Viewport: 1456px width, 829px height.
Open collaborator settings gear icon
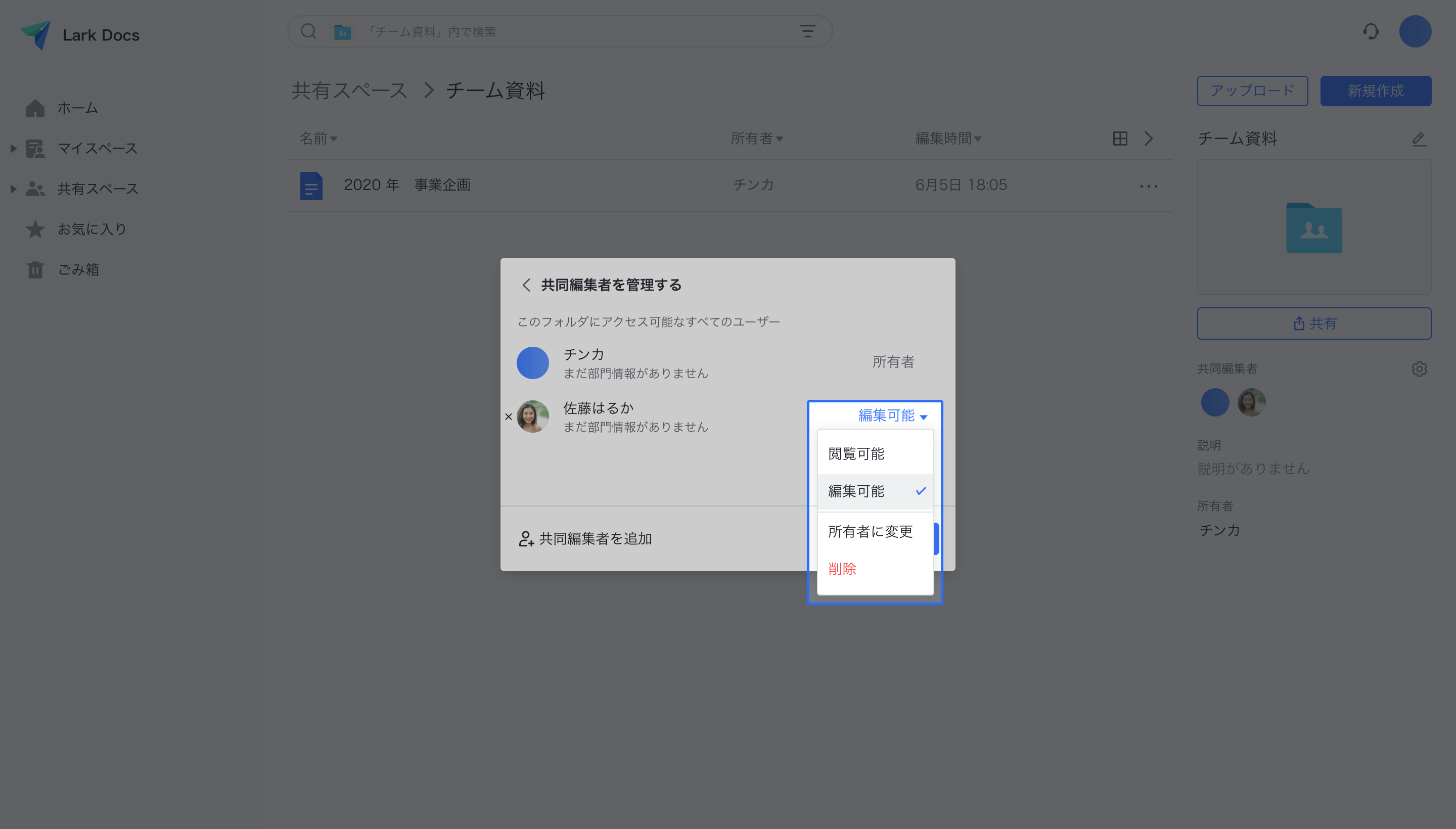1419,369
